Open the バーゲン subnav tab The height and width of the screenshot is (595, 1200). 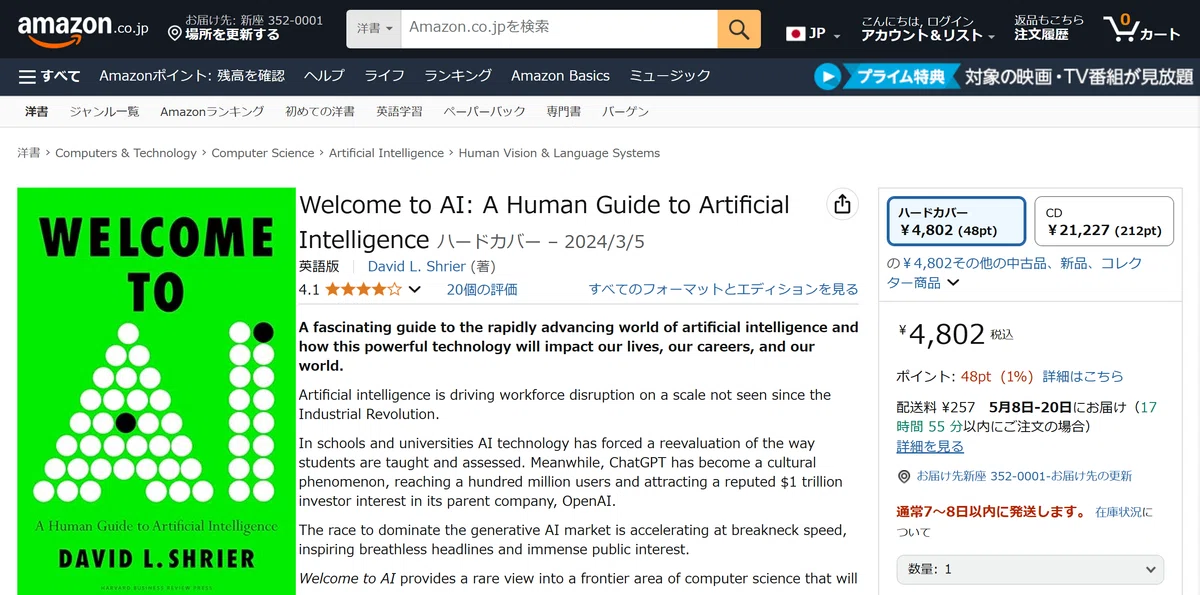pos(625,112)
